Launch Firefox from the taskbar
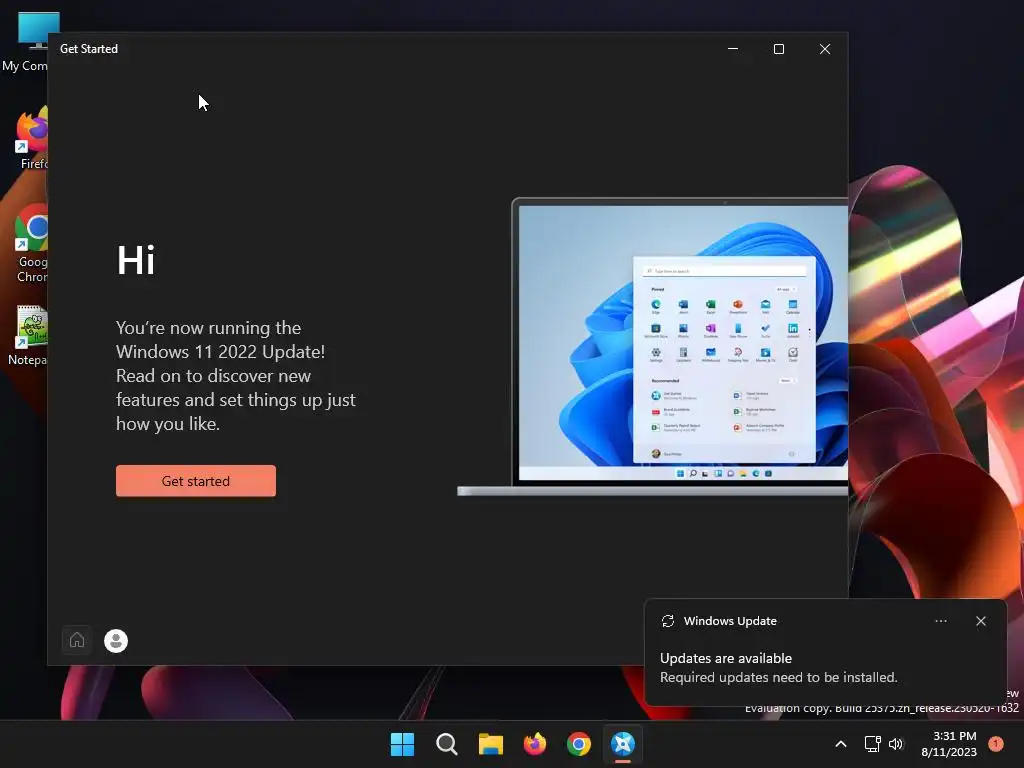 click(535, 744)
